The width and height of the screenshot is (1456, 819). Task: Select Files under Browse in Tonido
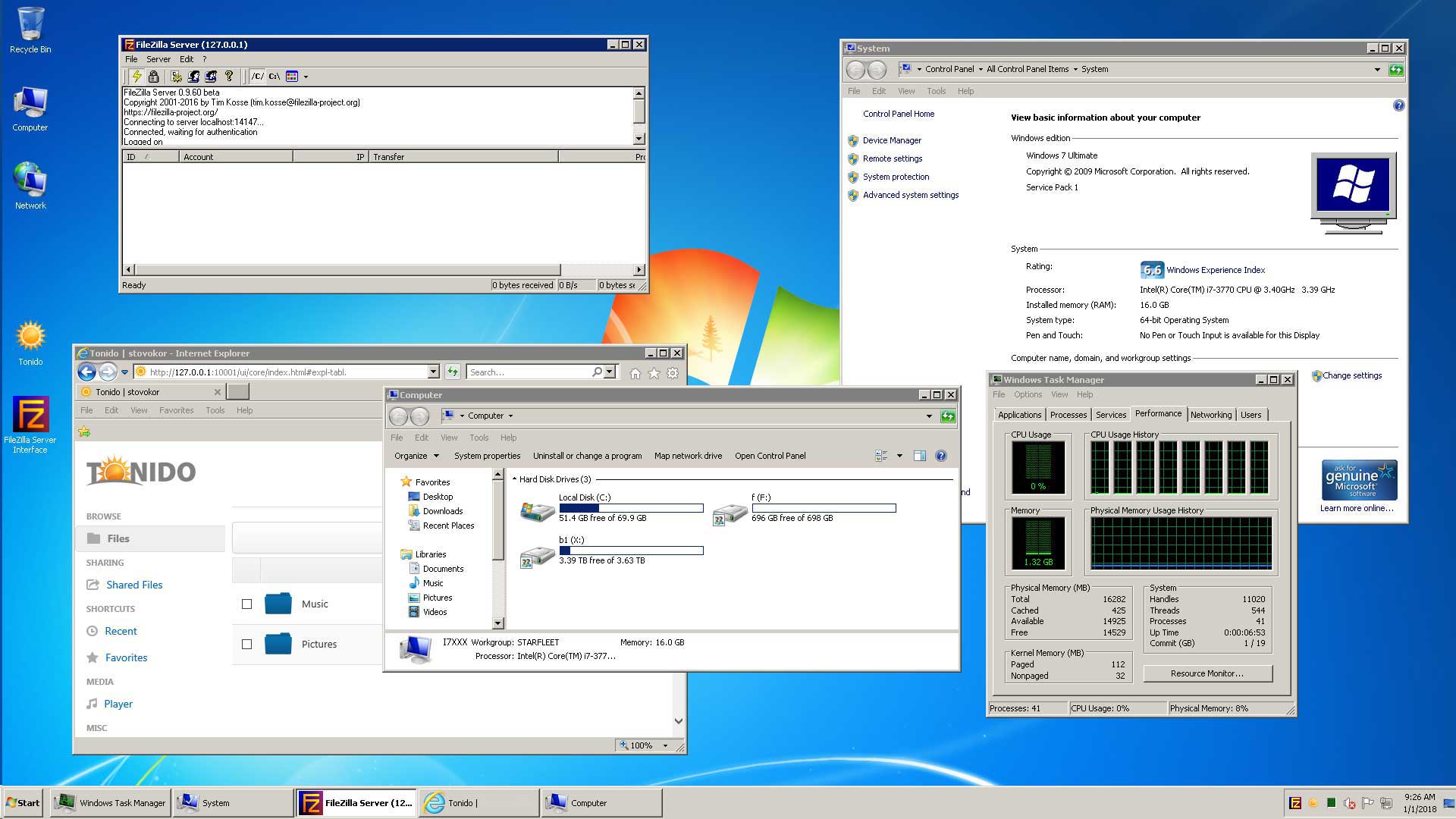[x=151, y=538]
